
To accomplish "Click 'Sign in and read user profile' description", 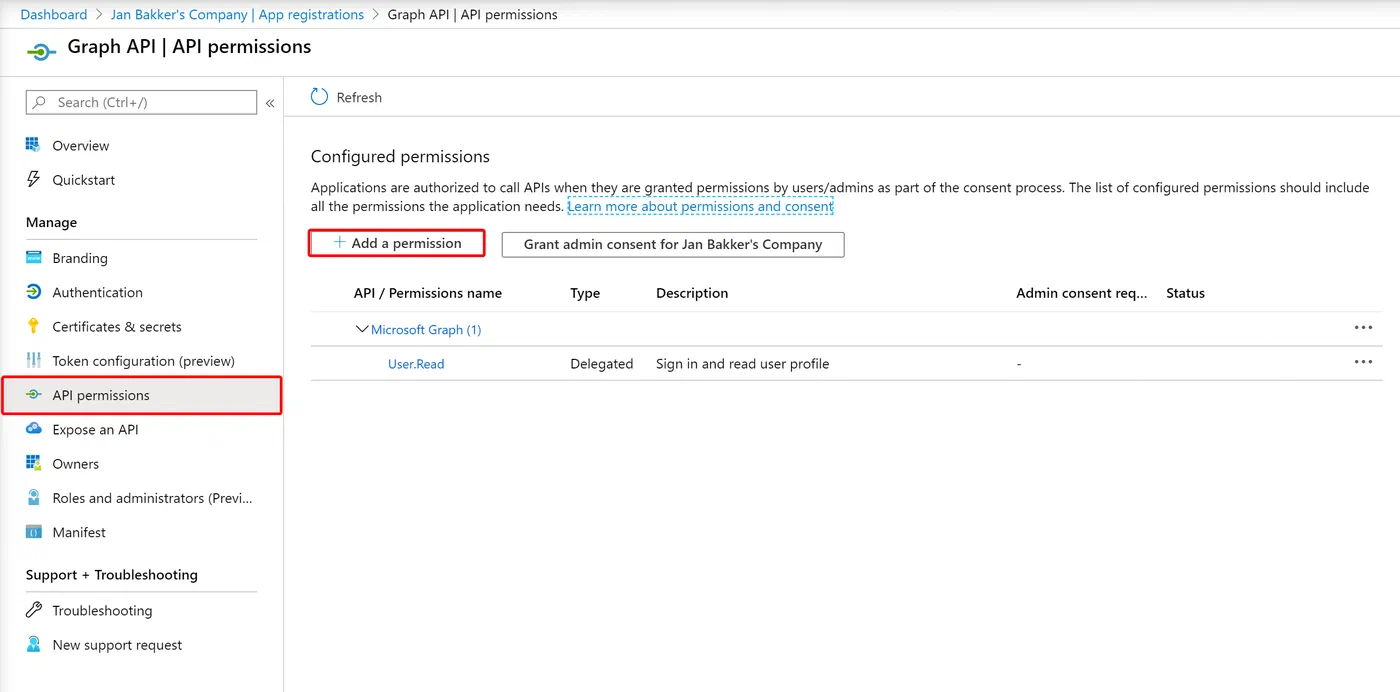I will point(742,364).
